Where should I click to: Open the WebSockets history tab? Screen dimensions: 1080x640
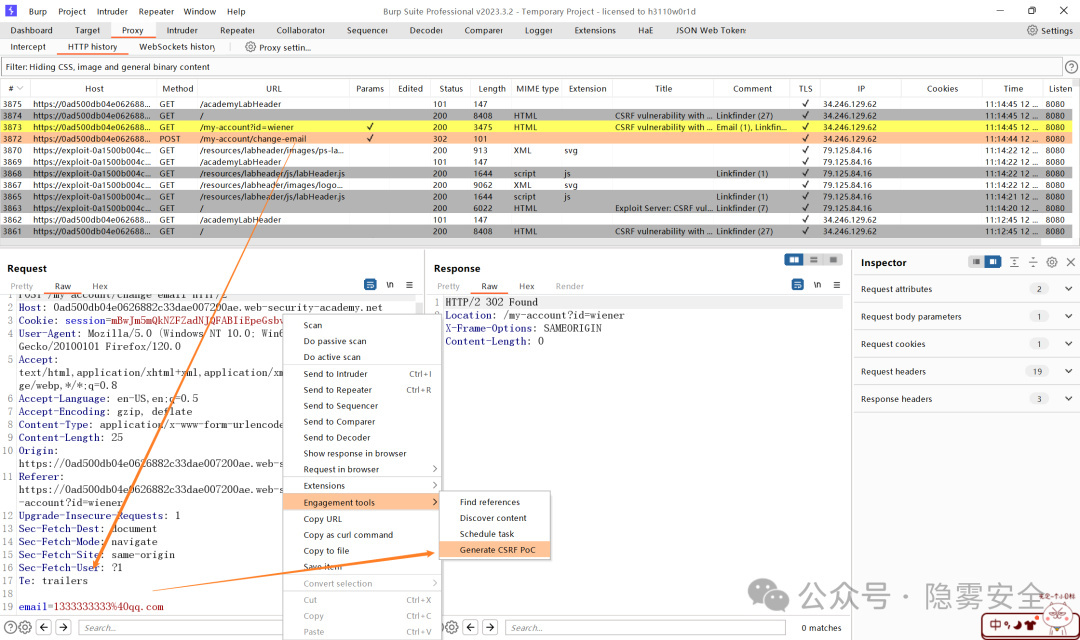tap(177, 47)
